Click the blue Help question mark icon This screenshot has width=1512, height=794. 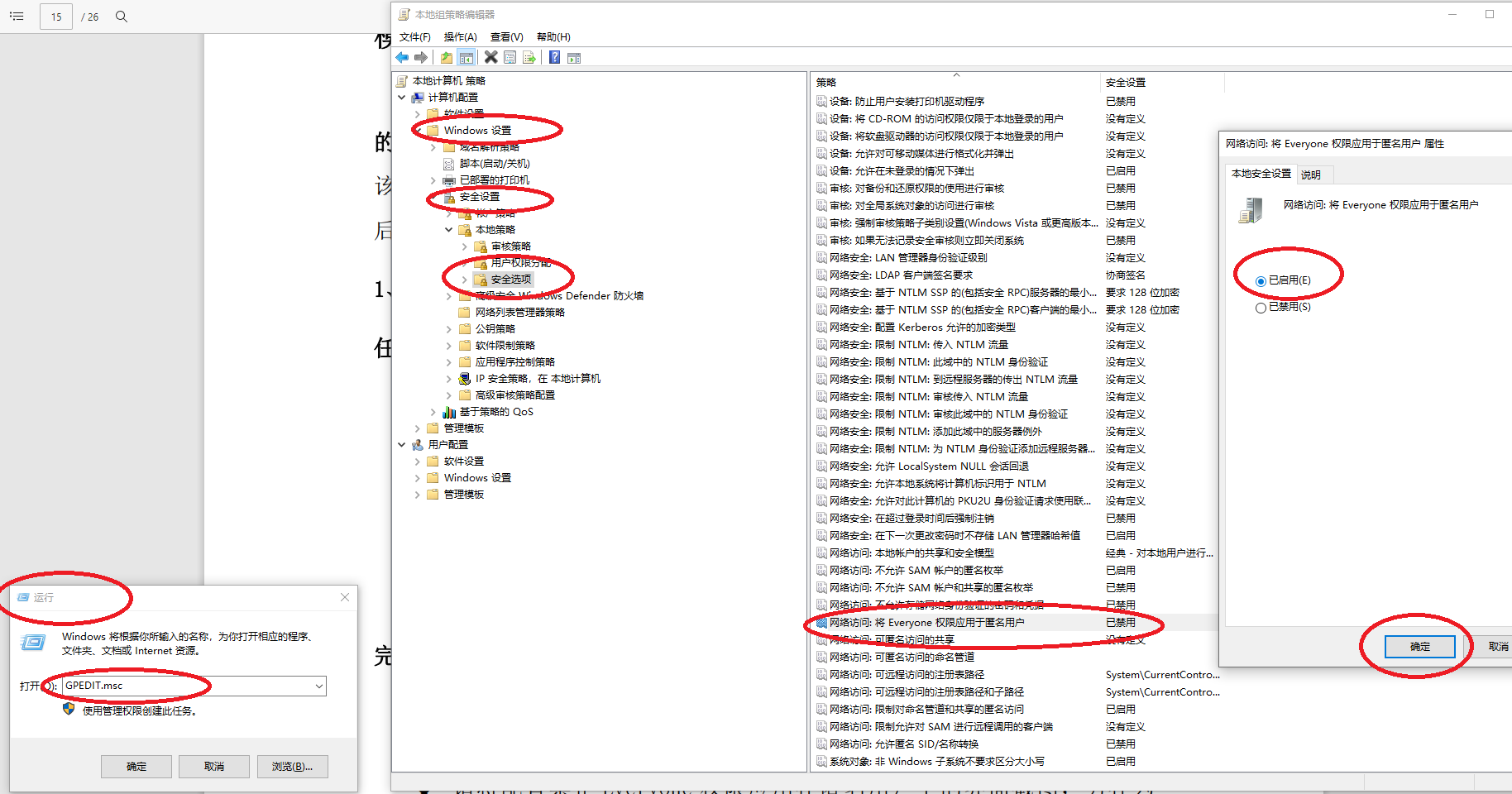(555, 57)
